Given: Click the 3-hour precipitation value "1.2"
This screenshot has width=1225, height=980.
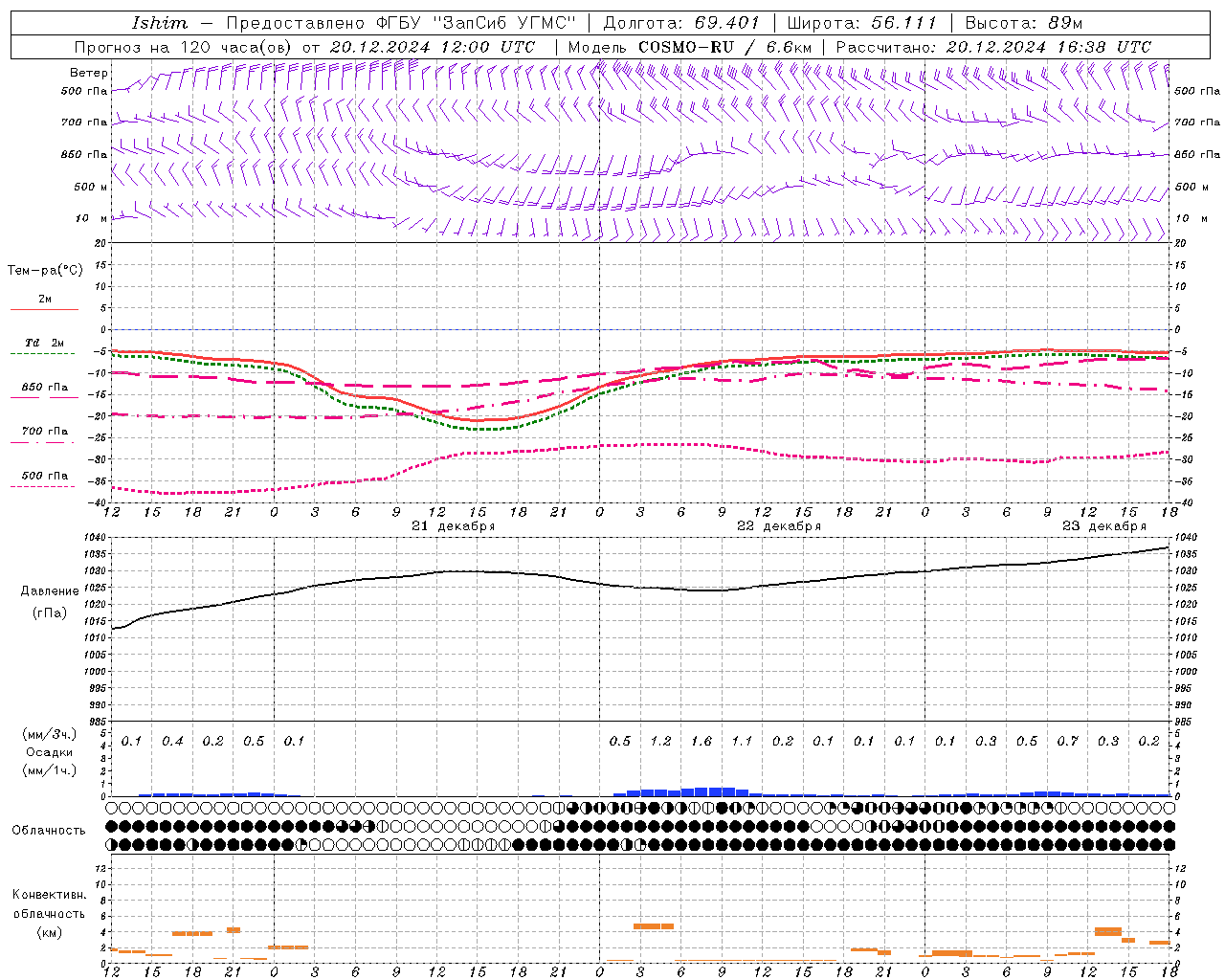Looking at the screenshot, I should pyautogui.click(x=660, y=742).
